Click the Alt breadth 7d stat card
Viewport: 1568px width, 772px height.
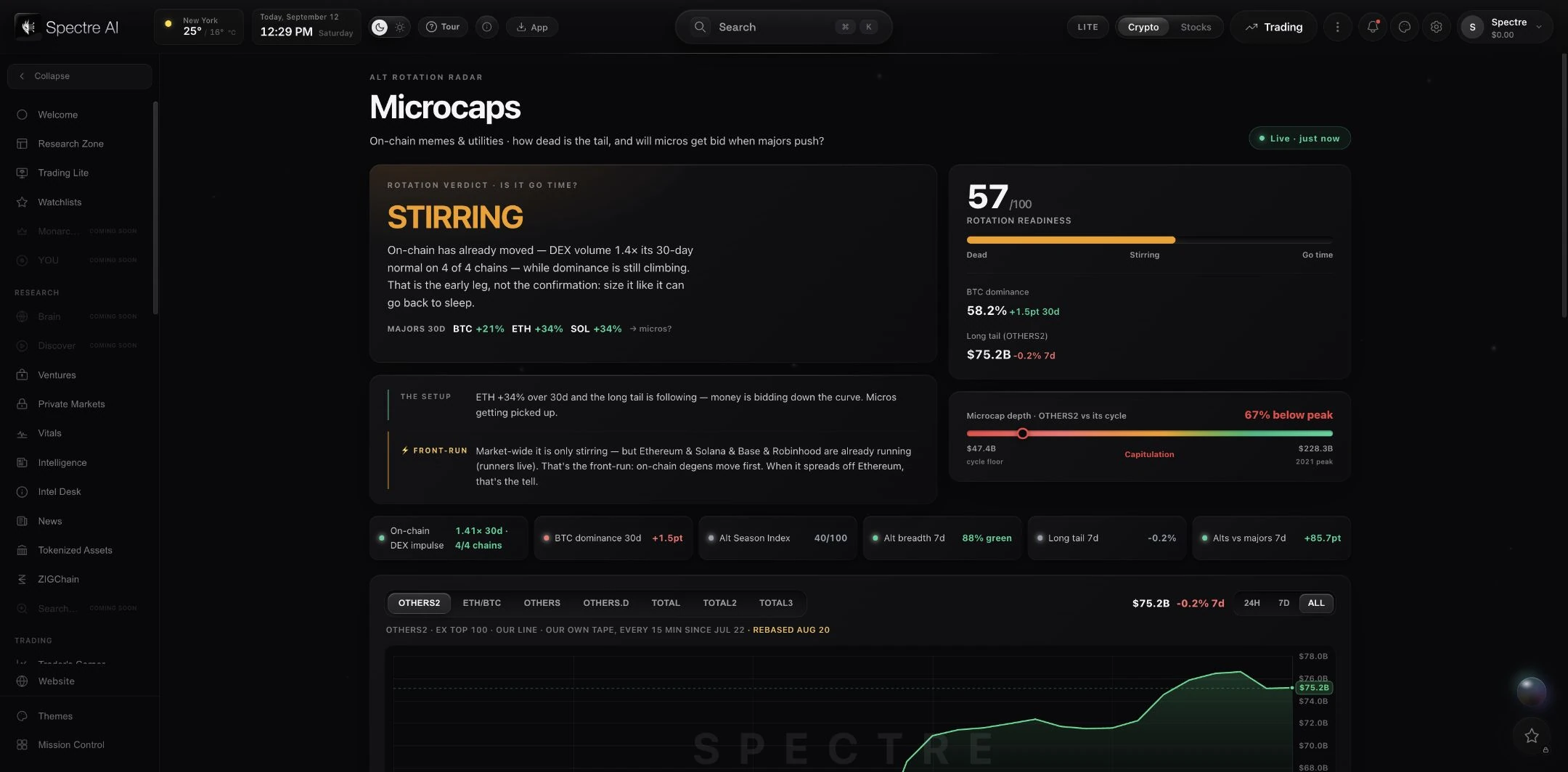tap(942, 538)
